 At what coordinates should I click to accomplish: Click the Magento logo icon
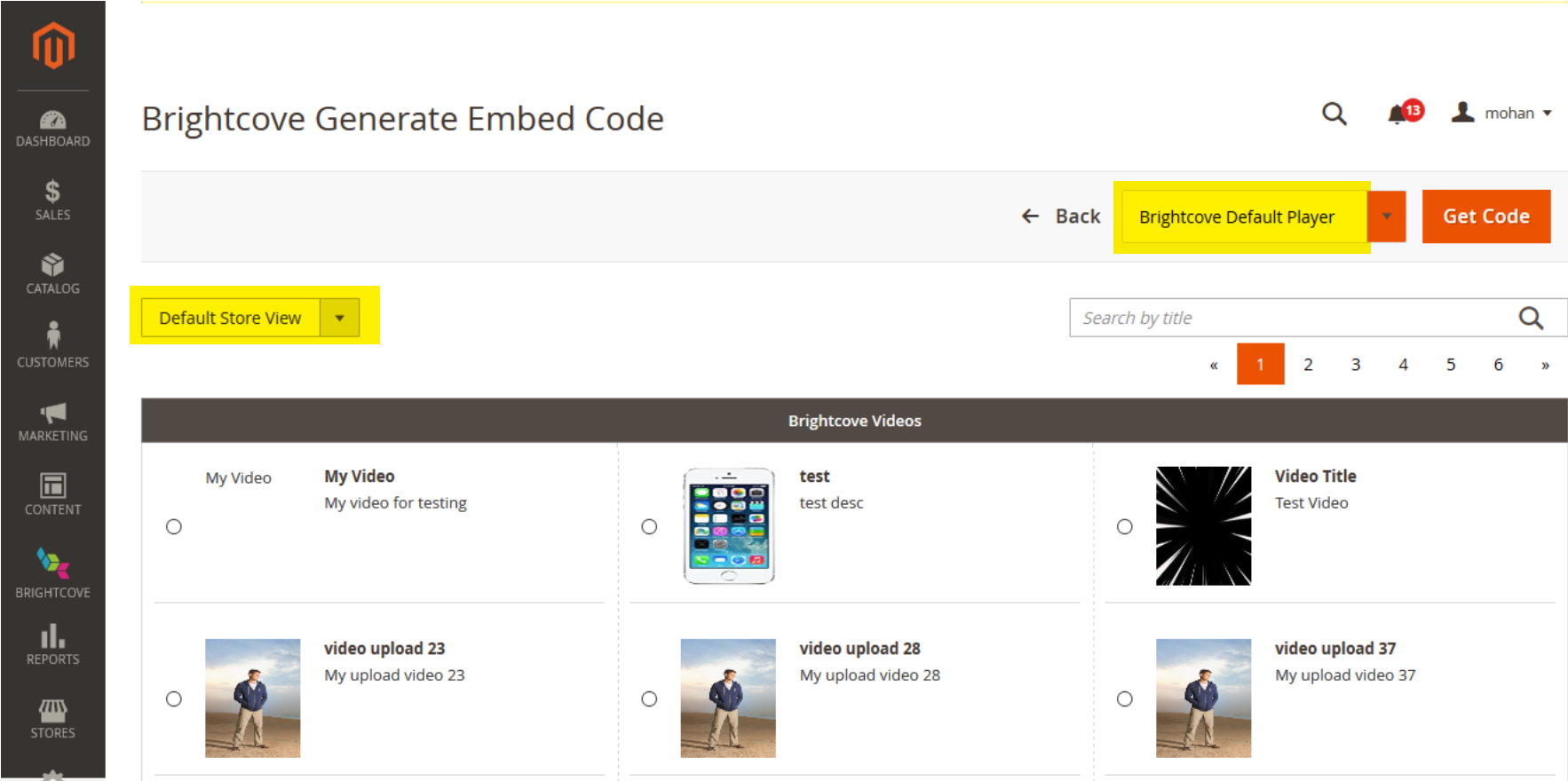[x=53, y=46]
